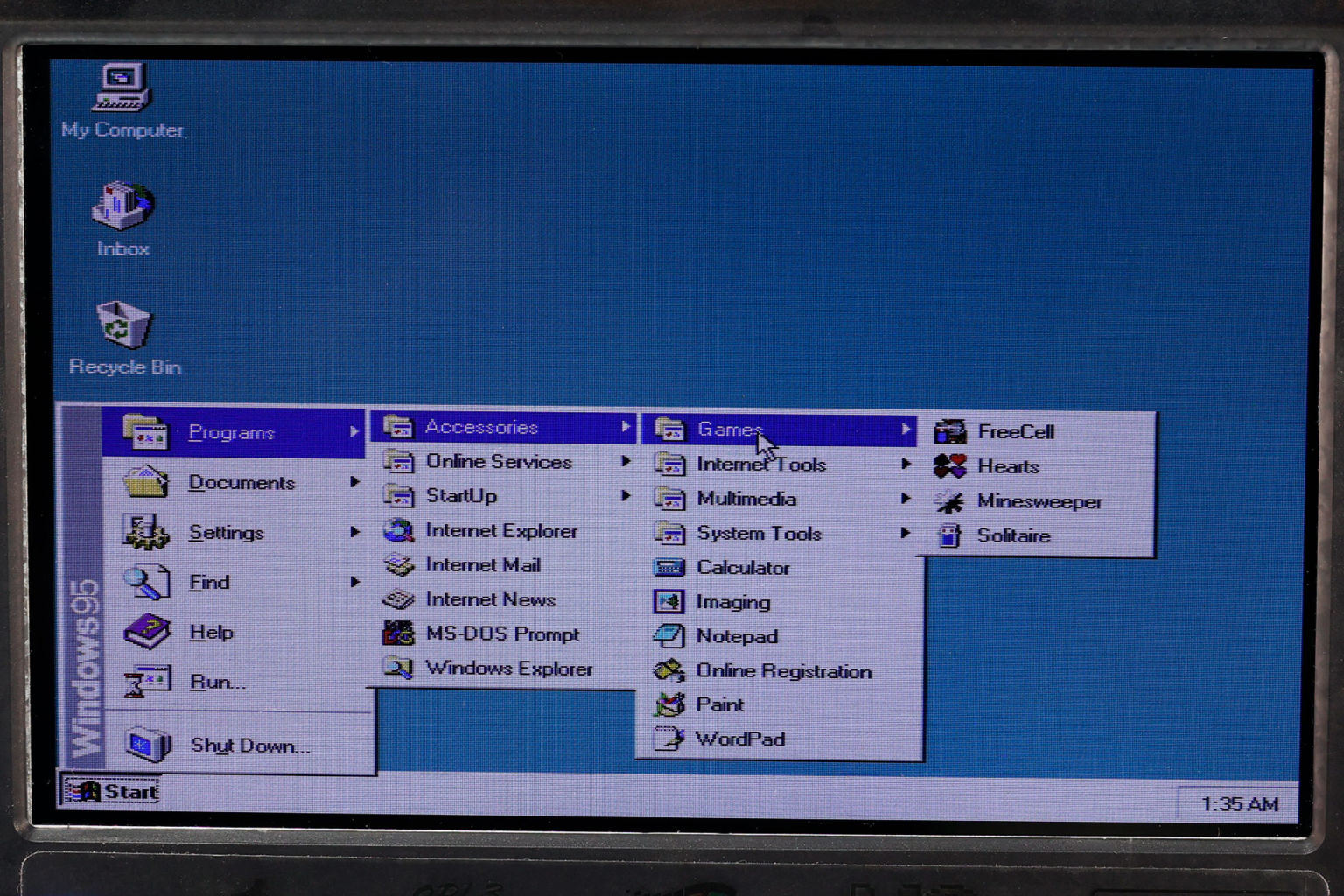Open the MS-DOS Prompt
This screenshot has width=1344, height=896.
[x=503, y=633]
